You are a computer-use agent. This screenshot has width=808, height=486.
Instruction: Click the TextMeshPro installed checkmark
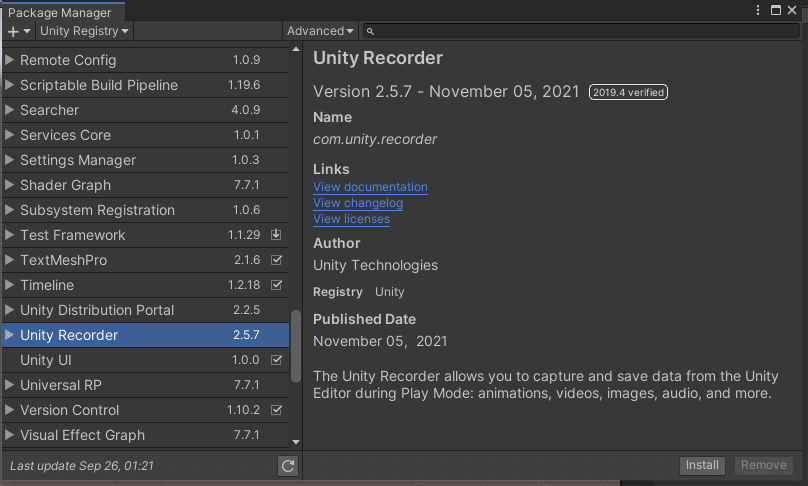point(277,260)
